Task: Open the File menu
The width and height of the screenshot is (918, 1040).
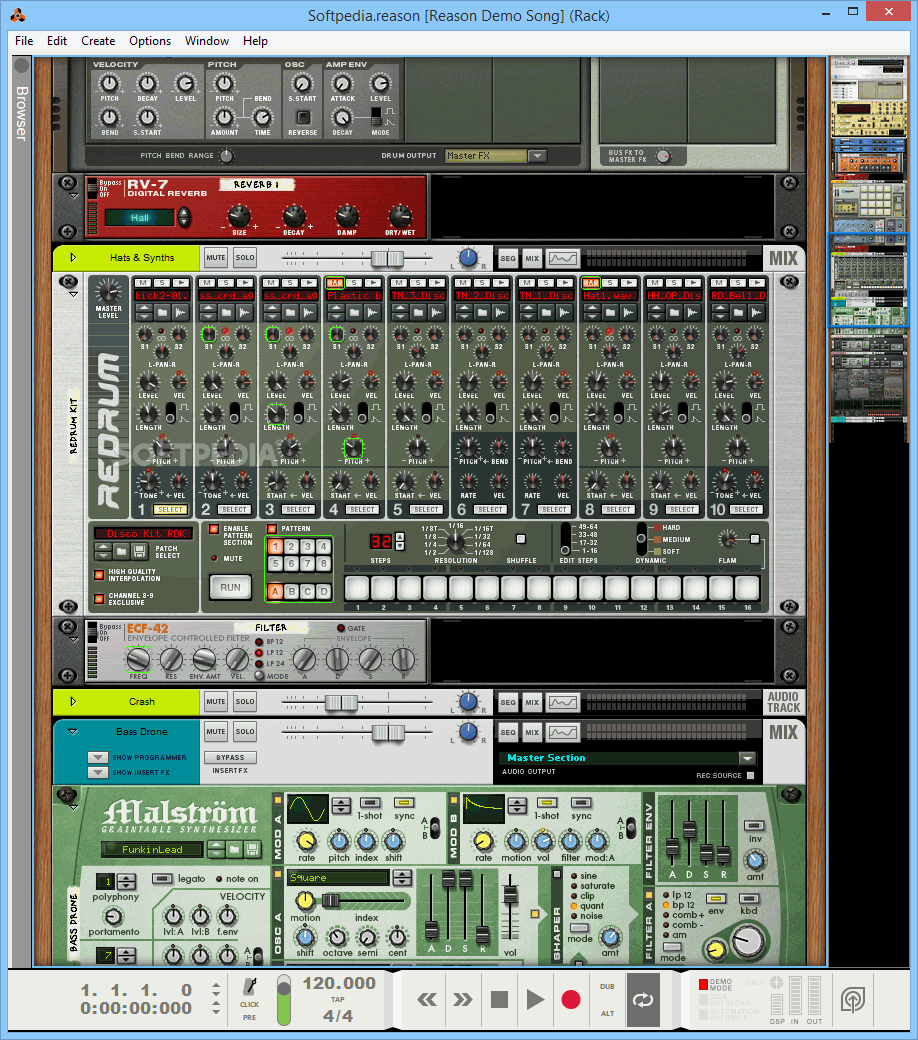Action: click(x=24, y=40)
